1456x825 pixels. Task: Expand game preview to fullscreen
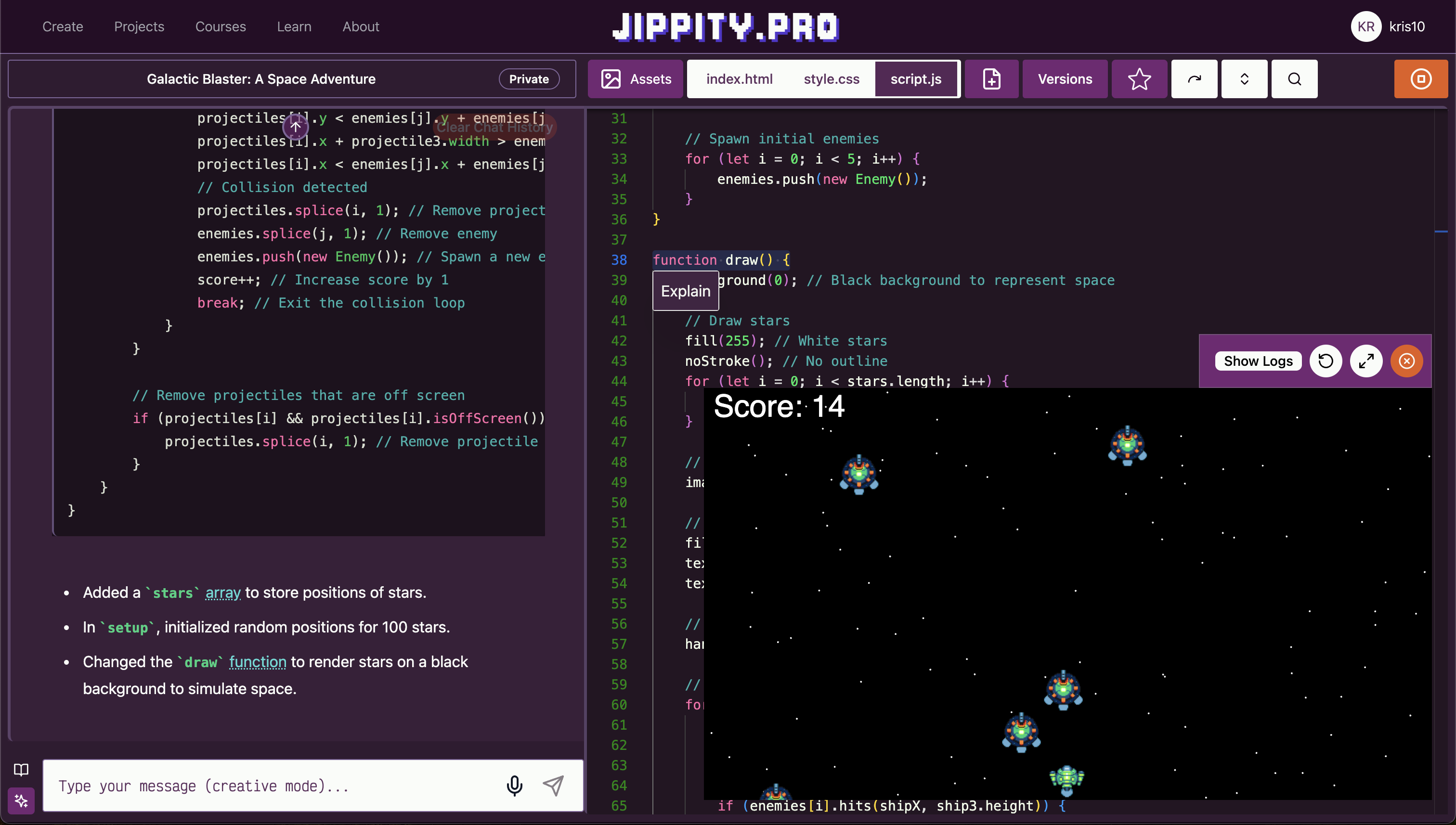(x=1366, y=361)
